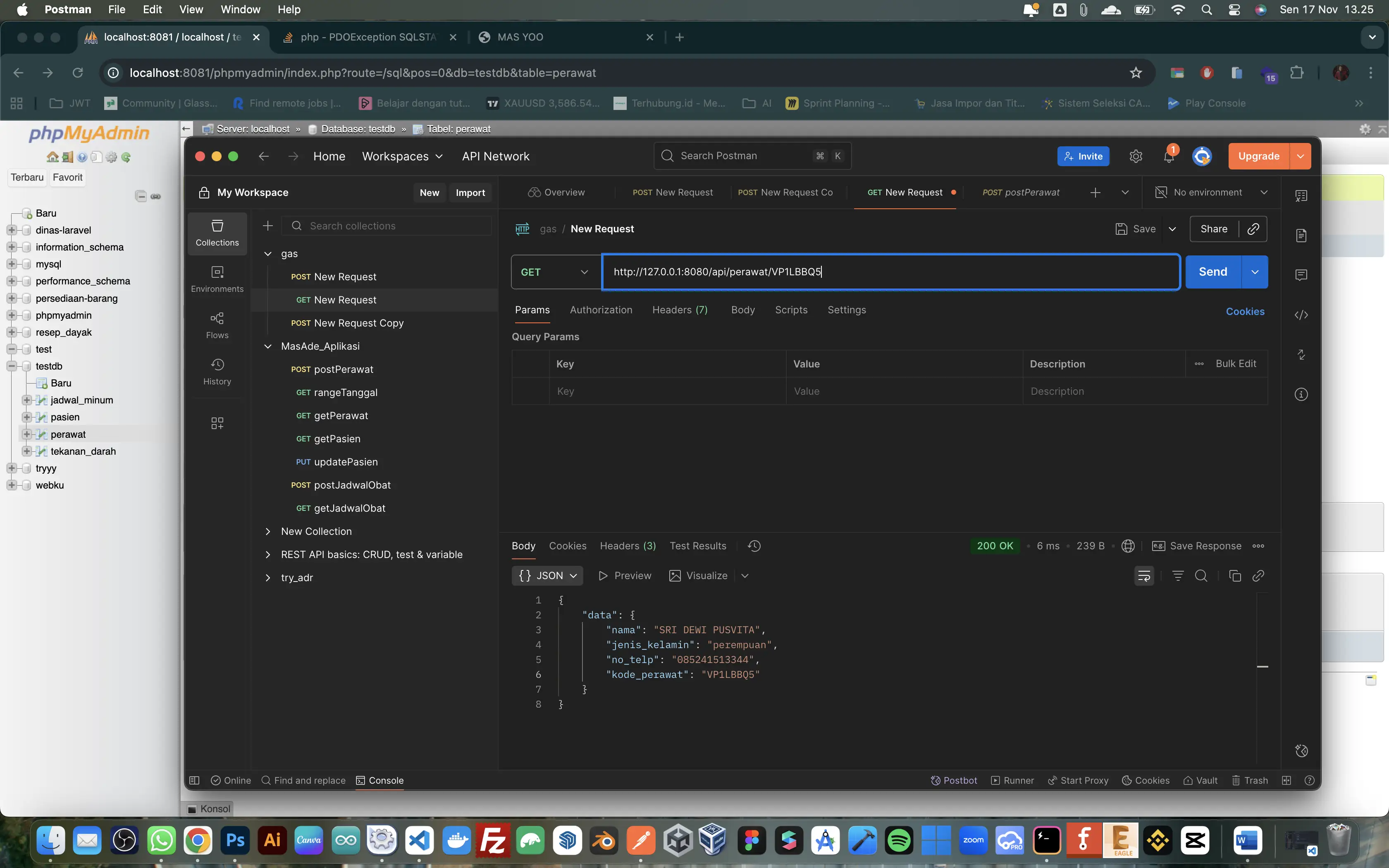Open Postman settings gear icon

1135,156
